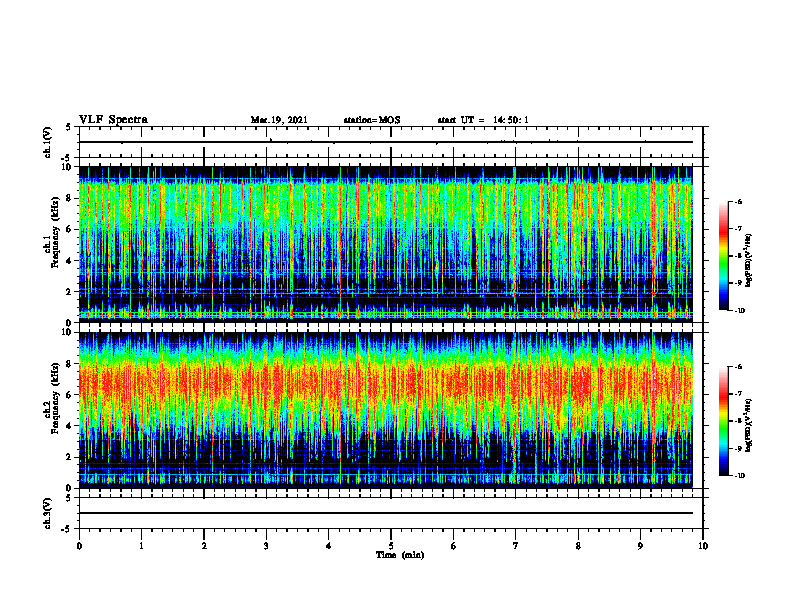The image size is (792, 612).
Task: Click the ch.3(V) axis tick "-5"
Action: click(x=67, y=529)
